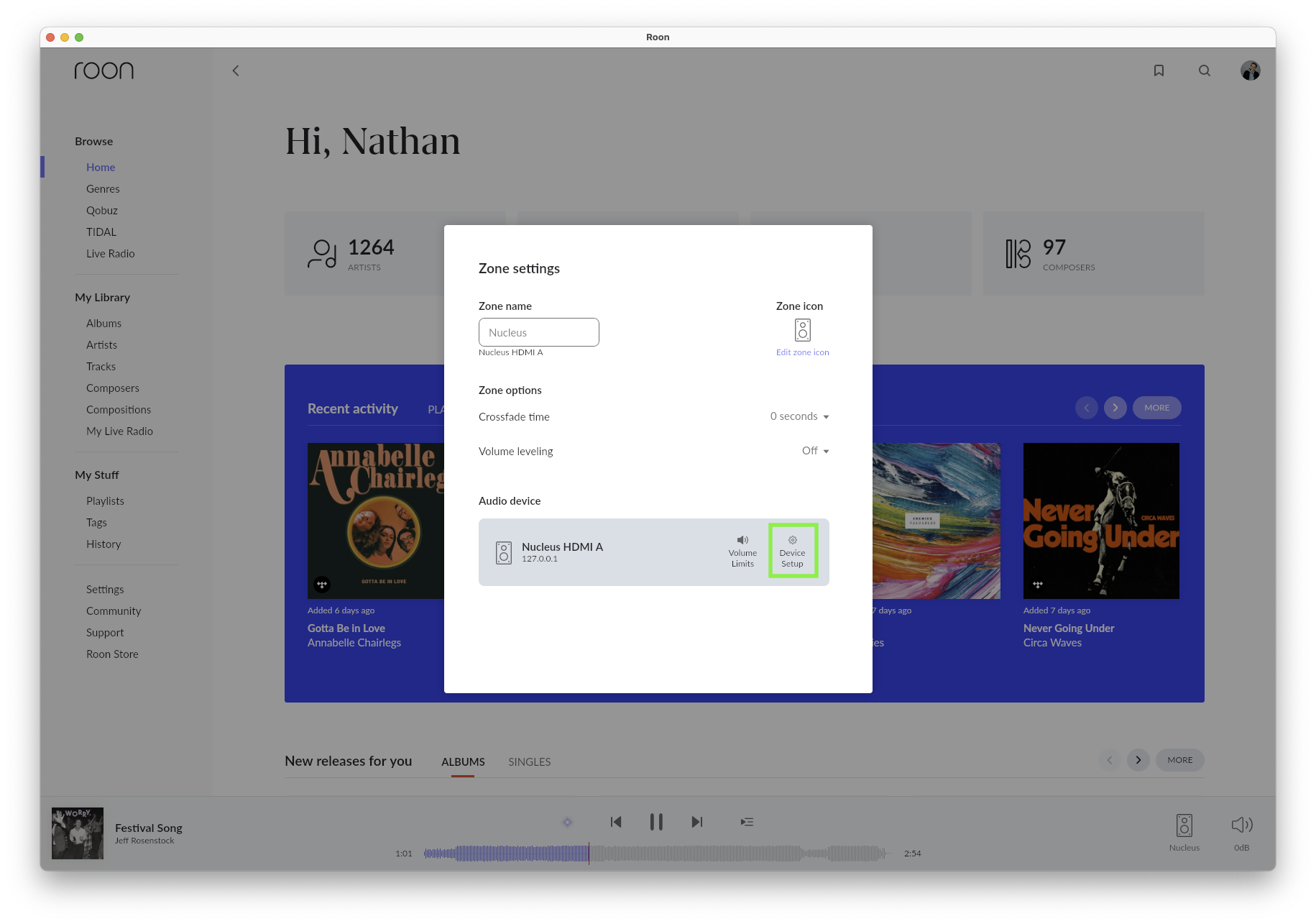
Task: Open Live Radio in sidebar
Action: pyautogui.click(x=111, y=253)
